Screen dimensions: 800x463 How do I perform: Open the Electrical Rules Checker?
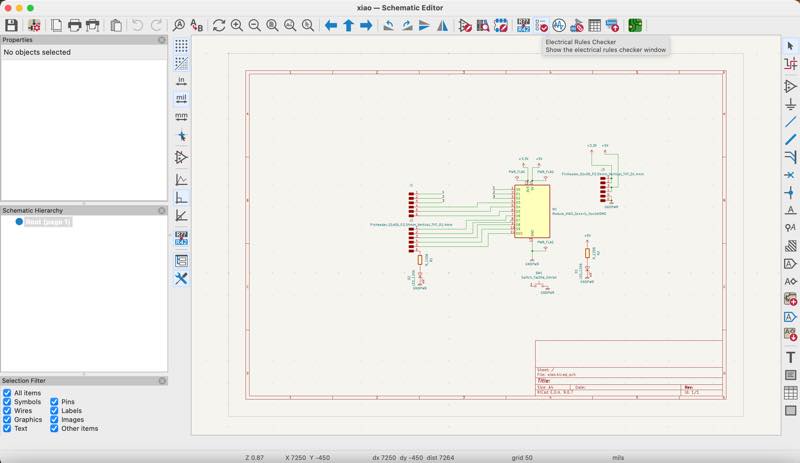(x=541, y=25)
